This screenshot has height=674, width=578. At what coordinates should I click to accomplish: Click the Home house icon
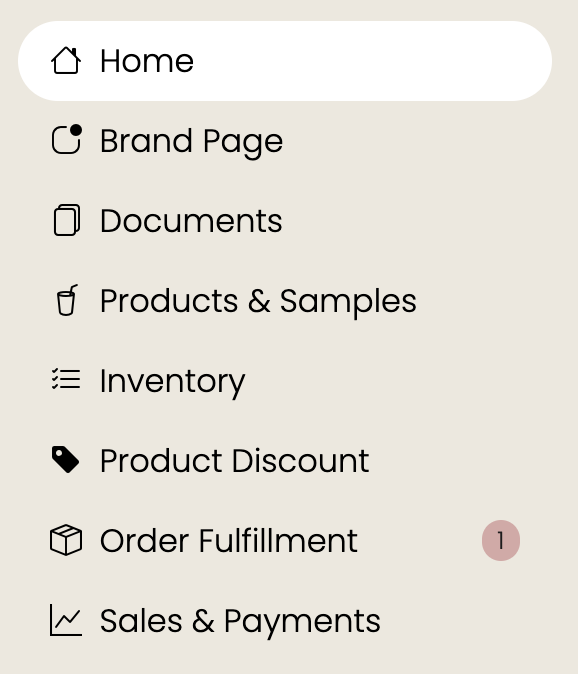[x=66, y=61]
